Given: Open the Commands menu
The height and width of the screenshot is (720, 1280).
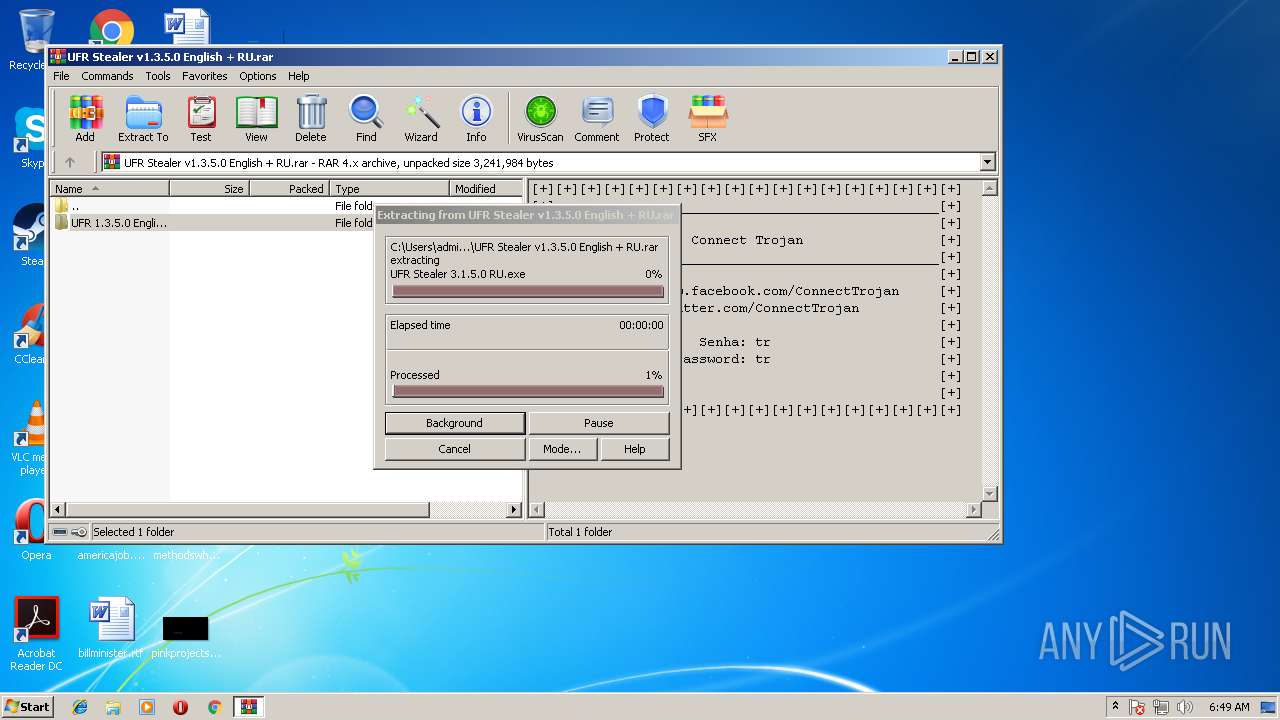Looking at the screenshot, I should click(107, 76).
